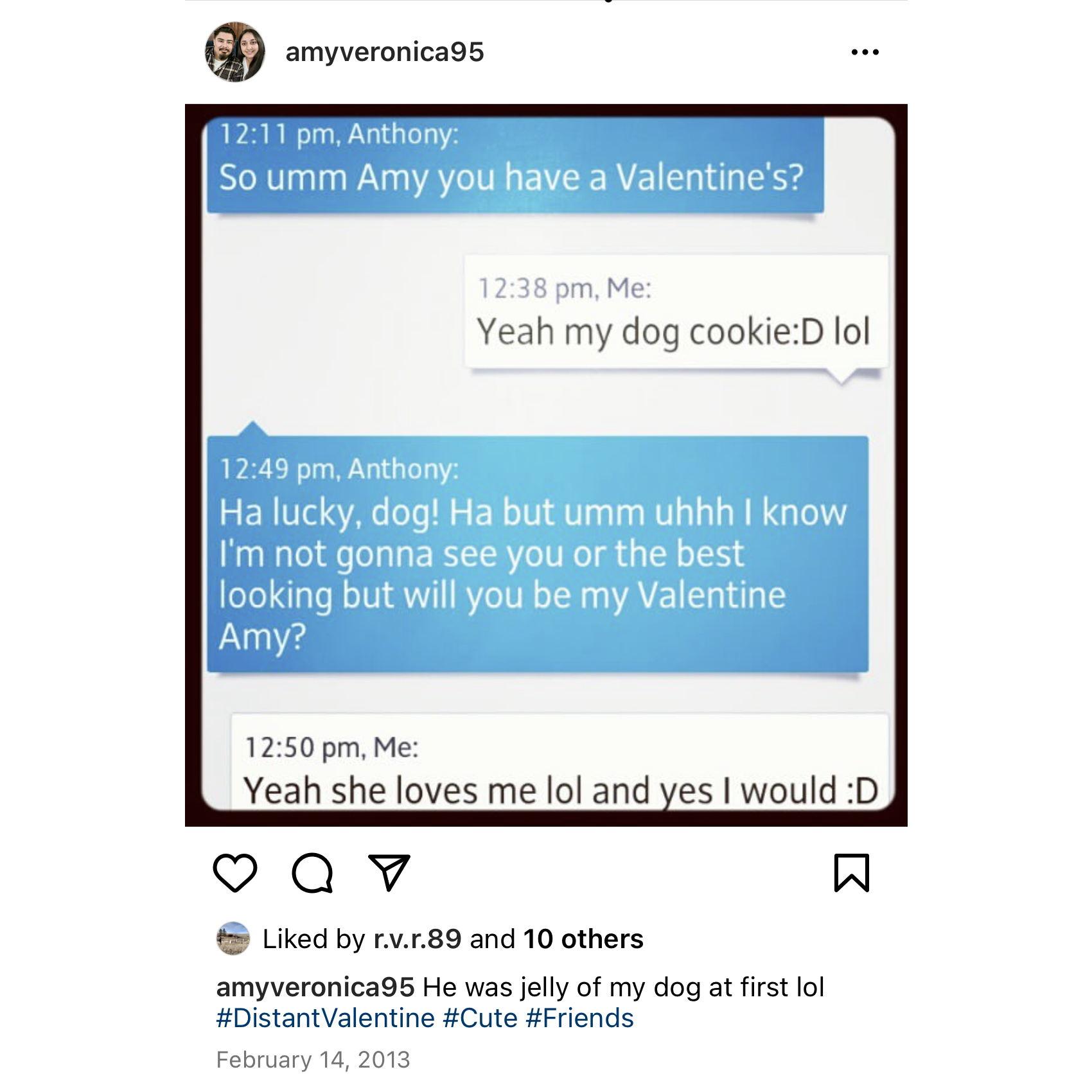Screen dimensions: 1092x1092
Task: Open #Cute hashtag
Action: tap(480, 1018)
